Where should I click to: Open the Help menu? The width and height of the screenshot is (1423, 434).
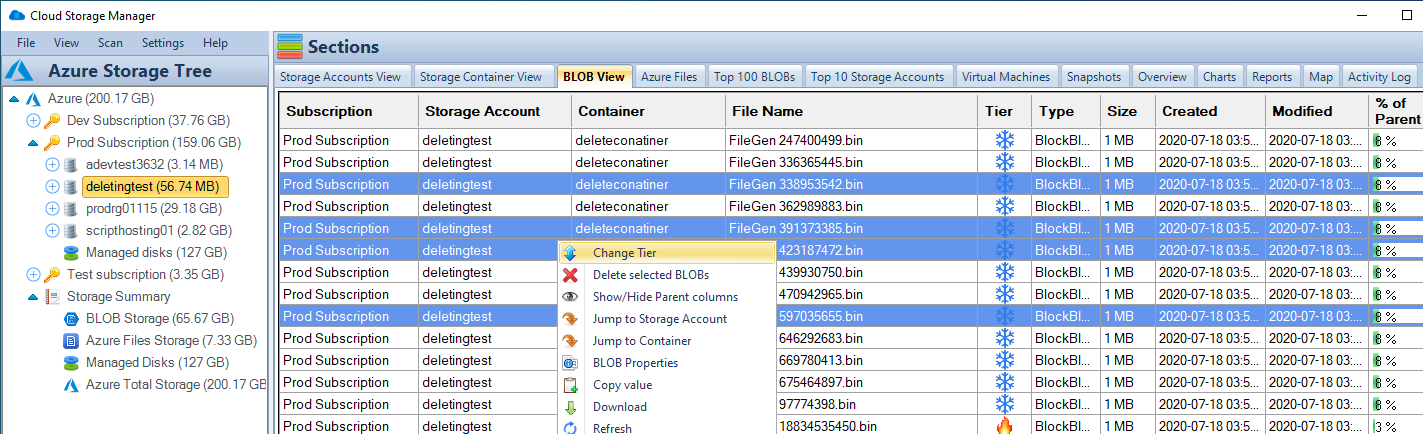point(215,43)
